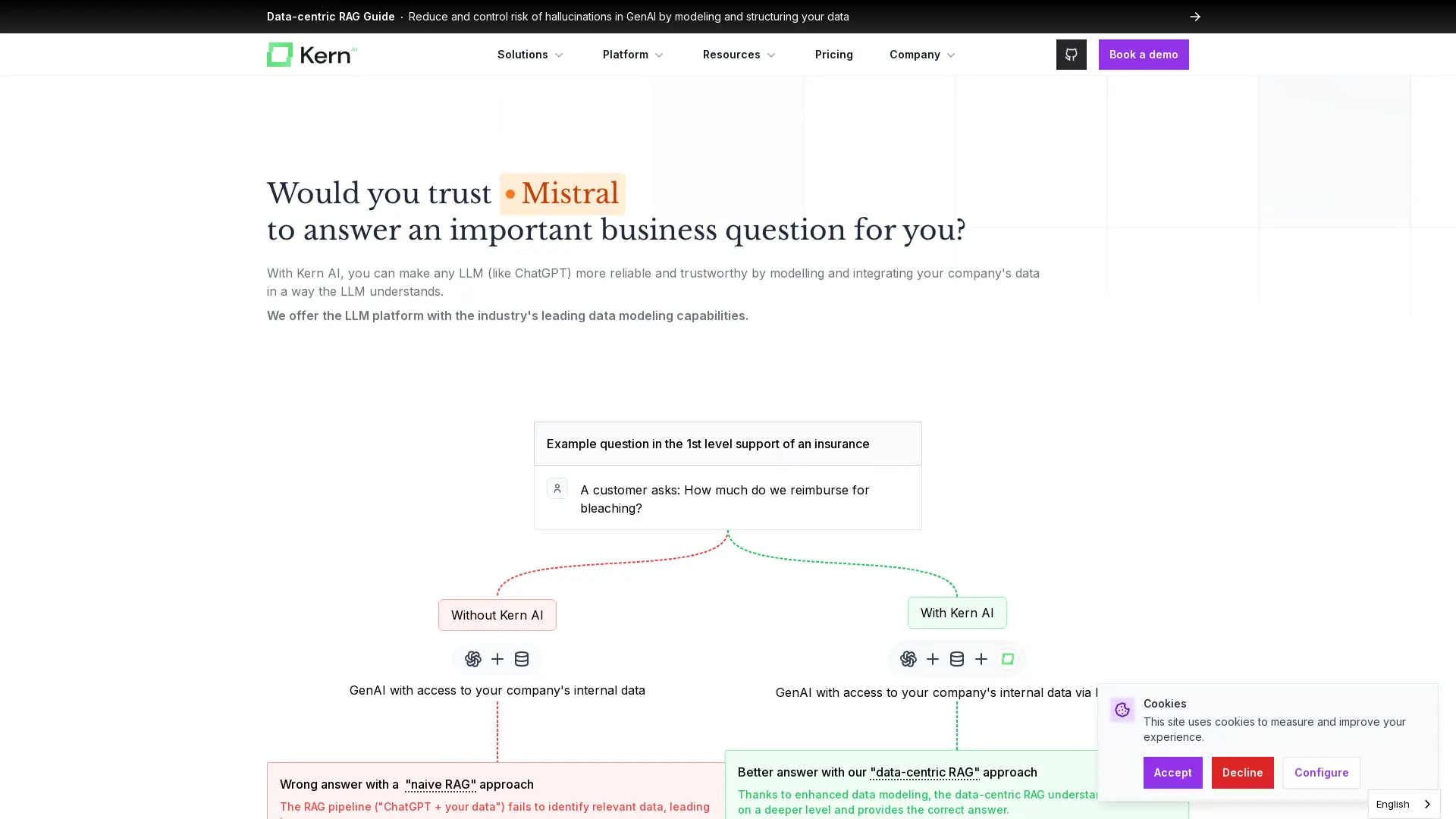Expand the Company menu

coord(921,54)
